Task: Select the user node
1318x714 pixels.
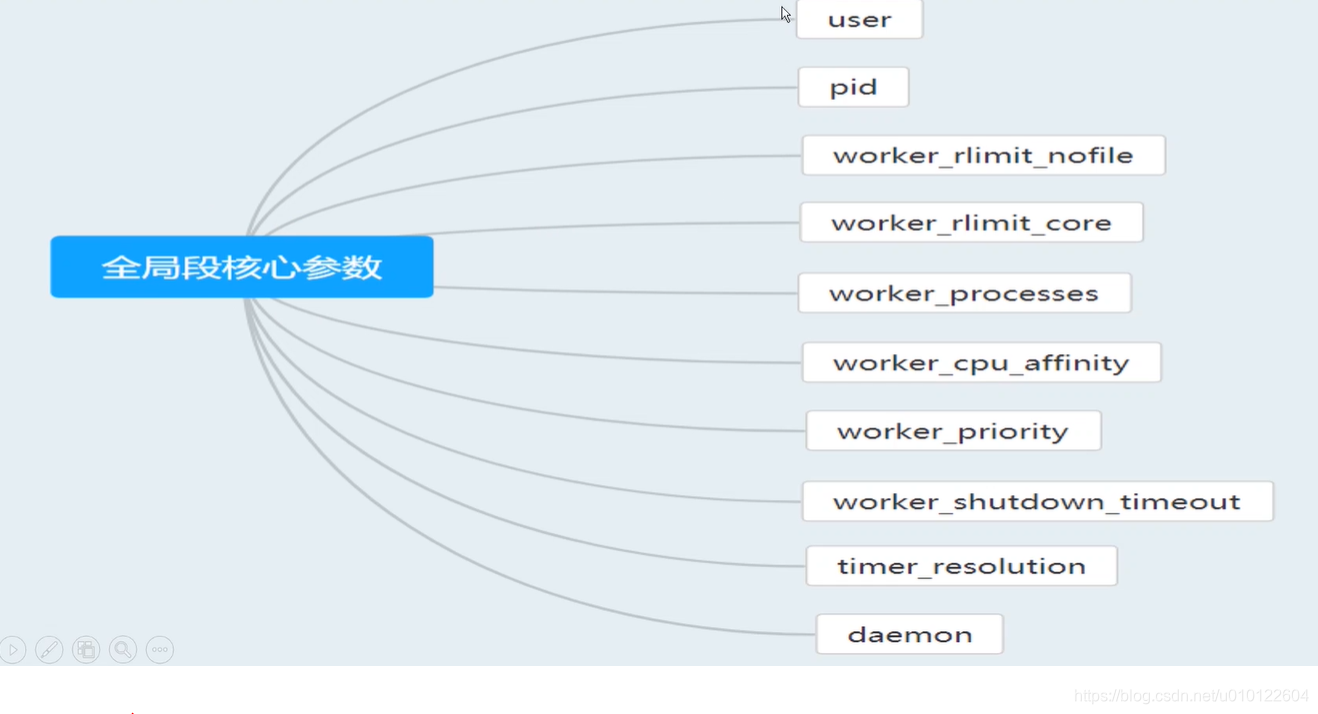Action: pos(859,19)
